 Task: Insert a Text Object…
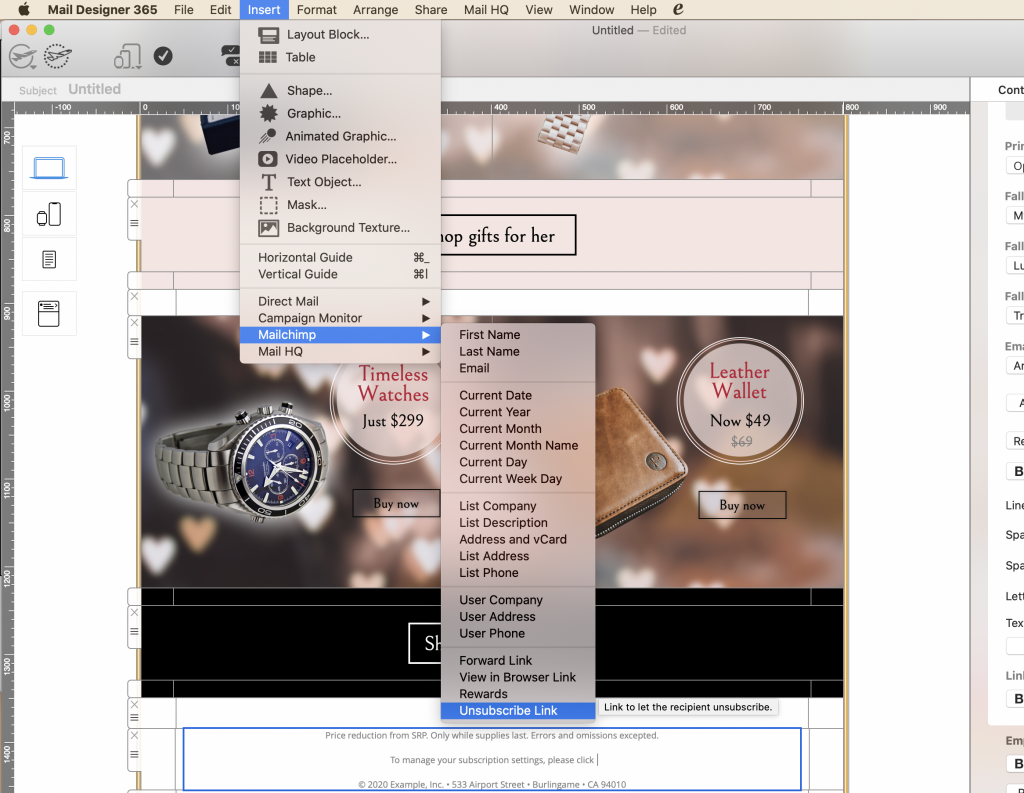(x=340, y=182)
